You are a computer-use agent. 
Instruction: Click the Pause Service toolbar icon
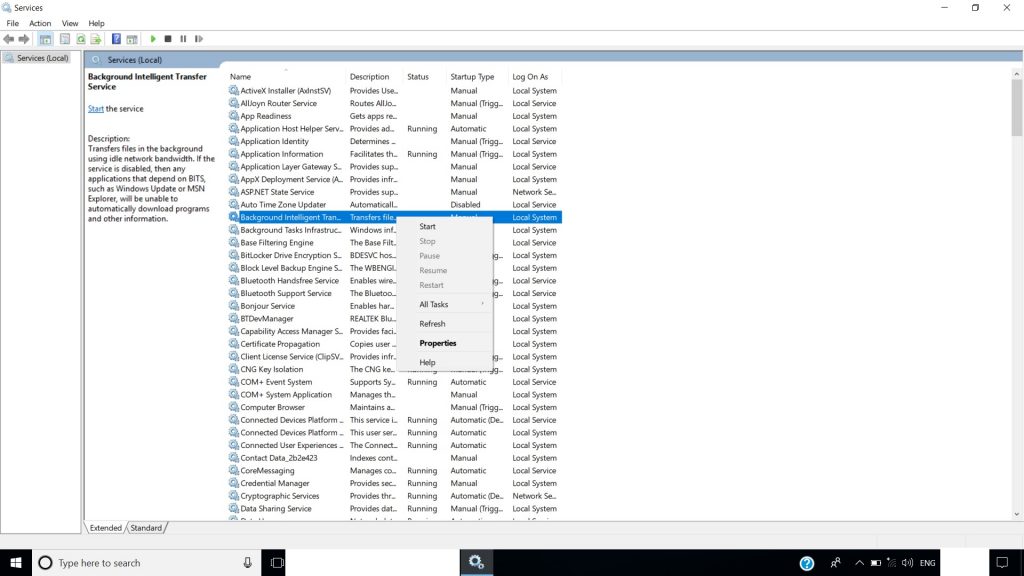[x=184, y=39]
